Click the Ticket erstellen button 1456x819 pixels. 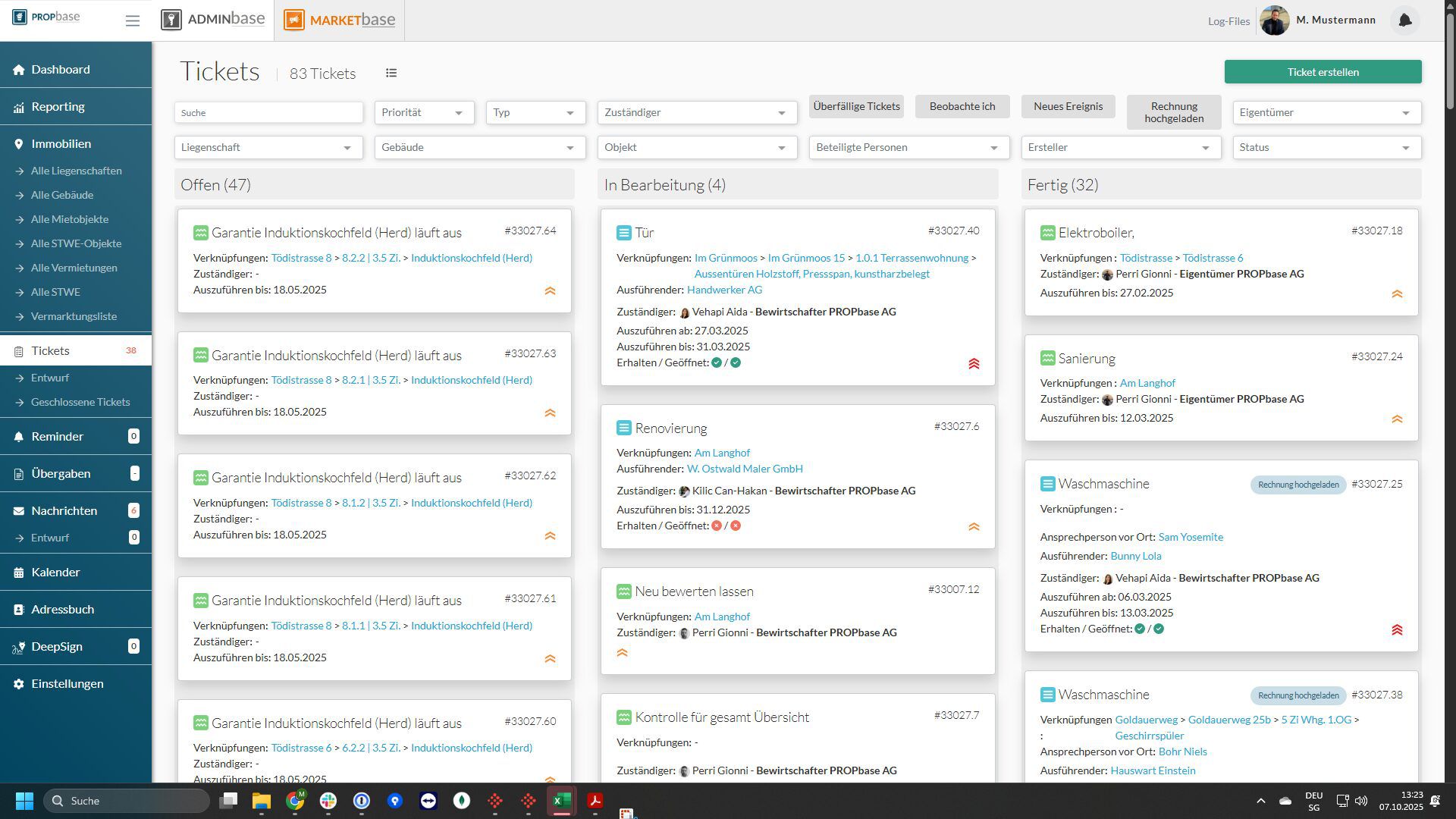point(1323,72)
